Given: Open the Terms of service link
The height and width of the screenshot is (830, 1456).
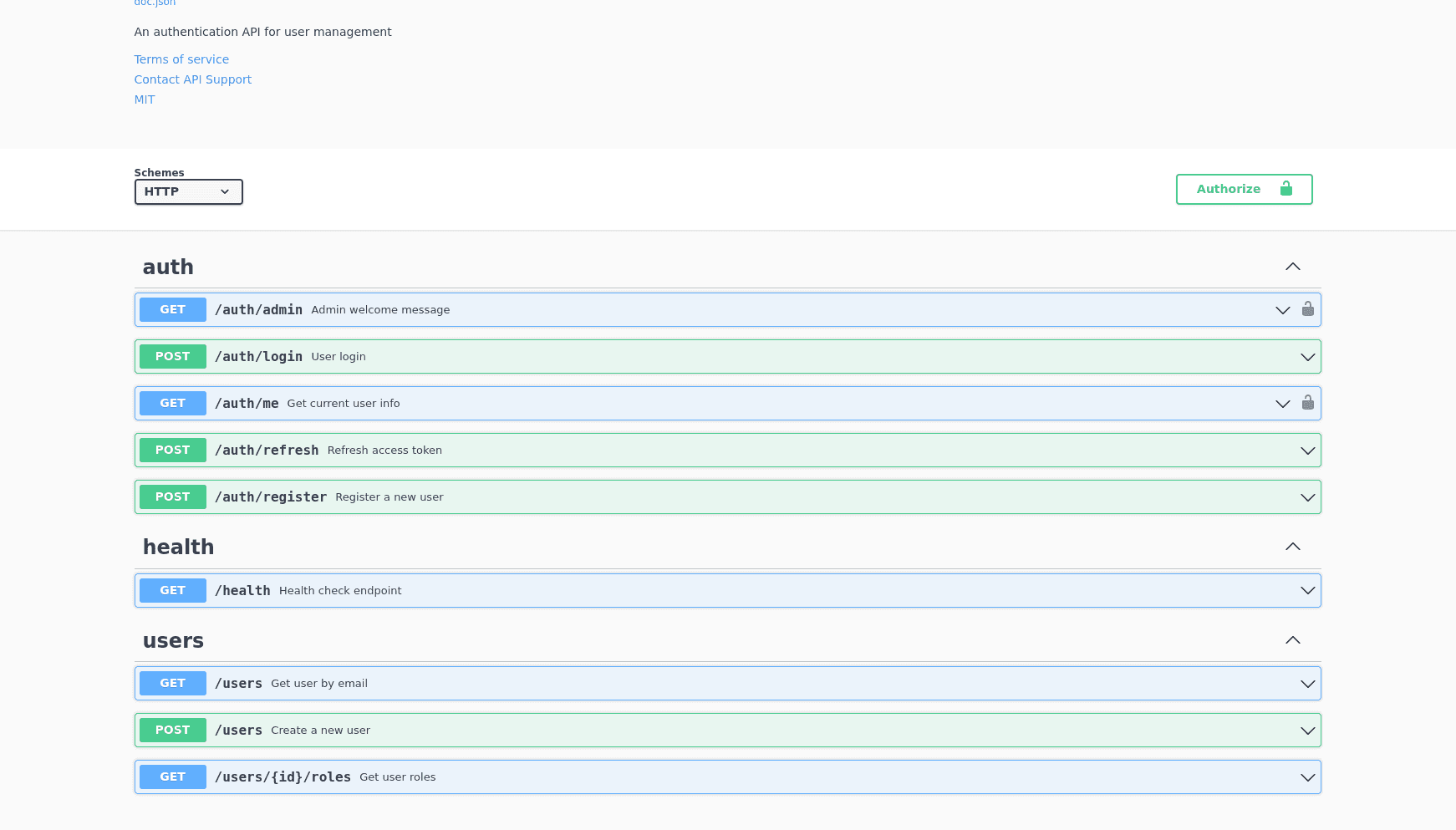Looking at the screenshot, I should click(x=181, y=59).
